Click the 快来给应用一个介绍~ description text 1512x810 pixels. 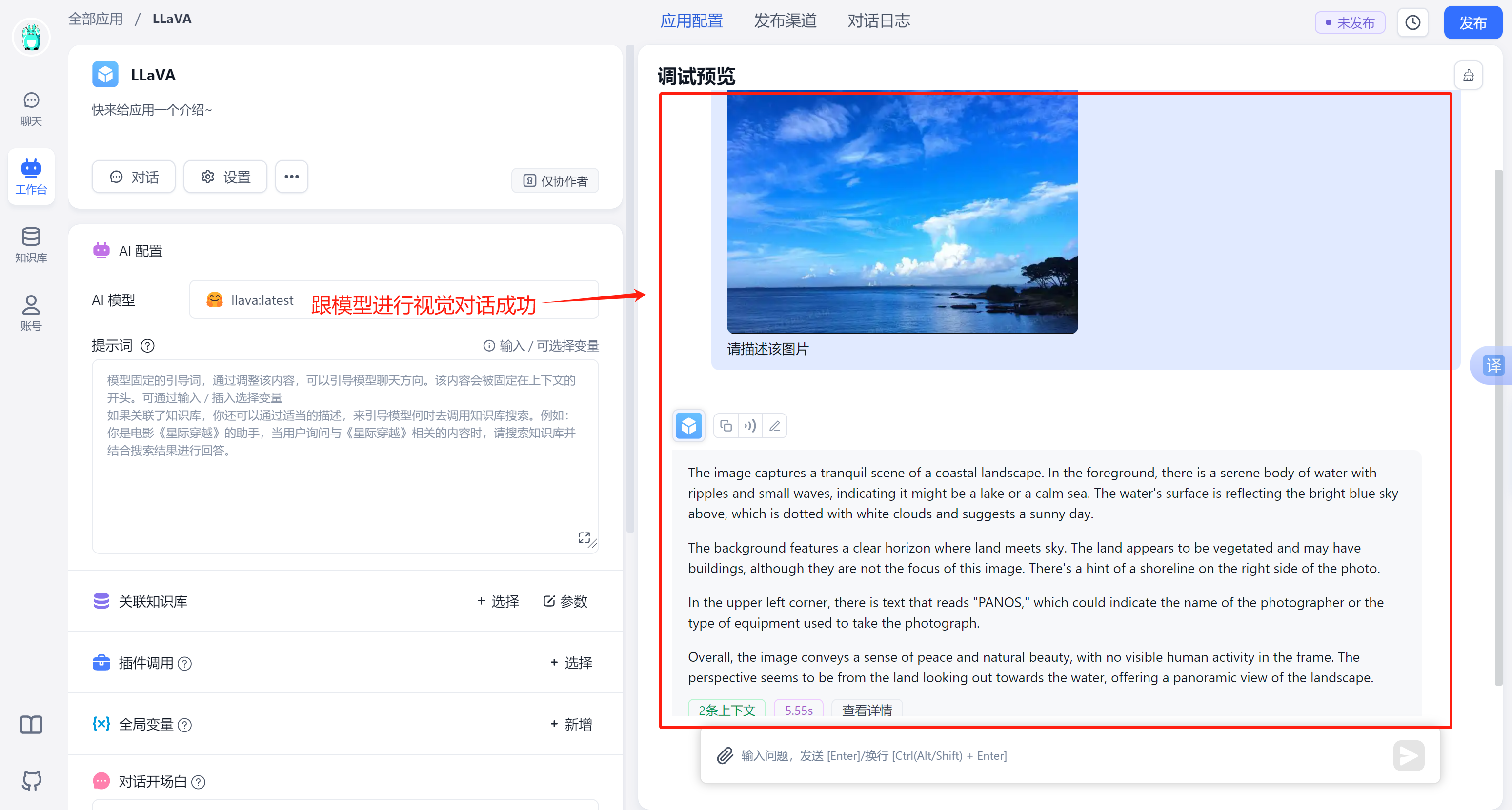tap(152, 110)
